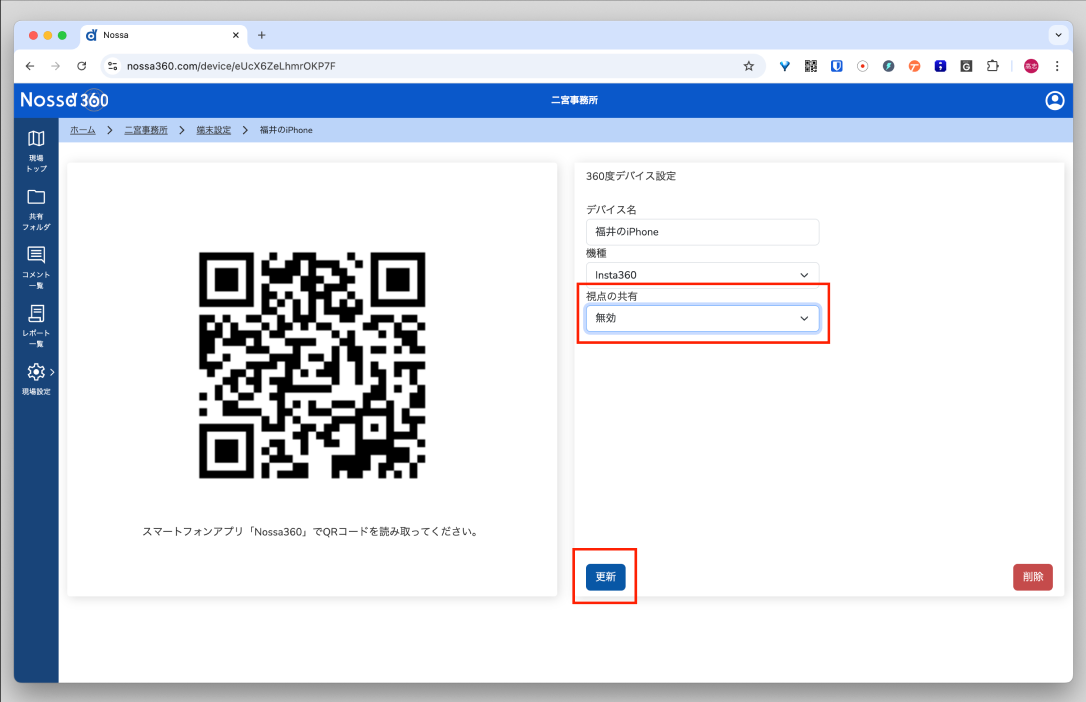Bookmark this page with the star icon
Image resolution: width=1086 pixels, height=702 pixels.
(x=749, y=66)
